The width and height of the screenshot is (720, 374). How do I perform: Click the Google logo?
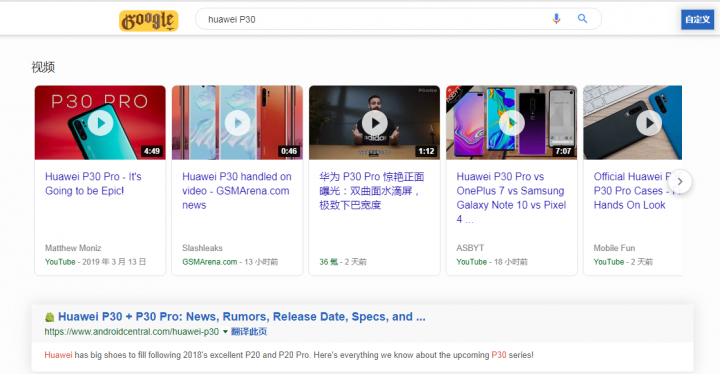click(149, 20)
